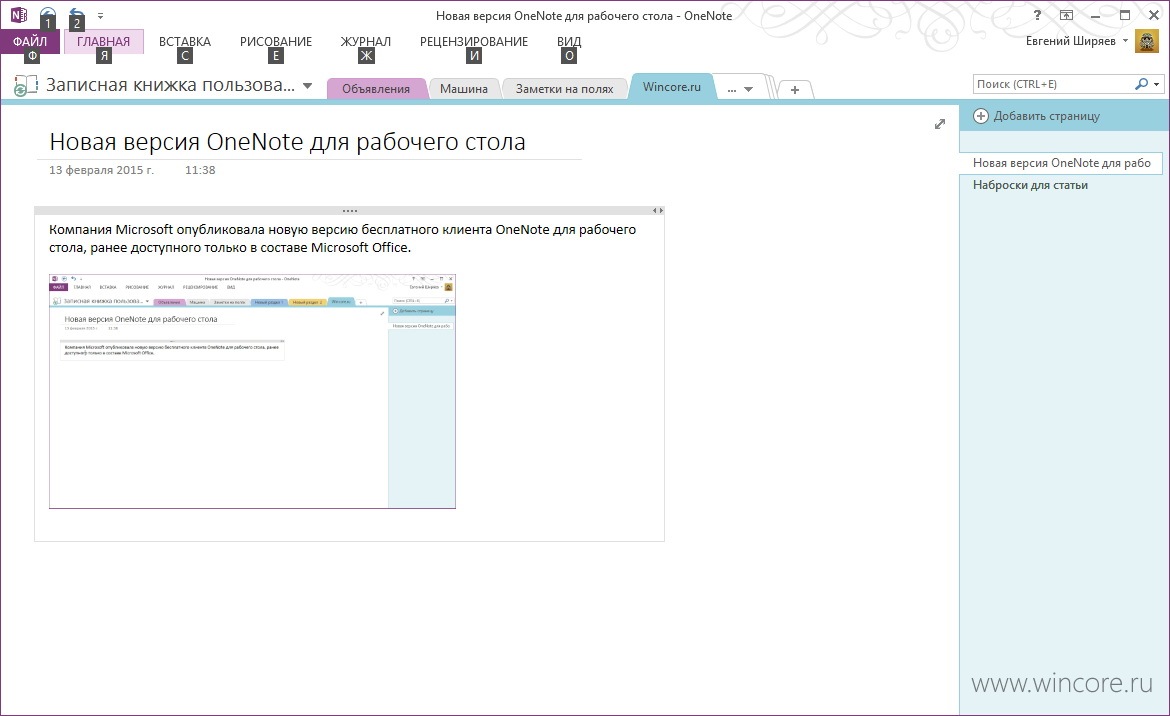
Task: Switch to the ГЛАВНАЯ ribbon tab
Action: pos(104,42)
